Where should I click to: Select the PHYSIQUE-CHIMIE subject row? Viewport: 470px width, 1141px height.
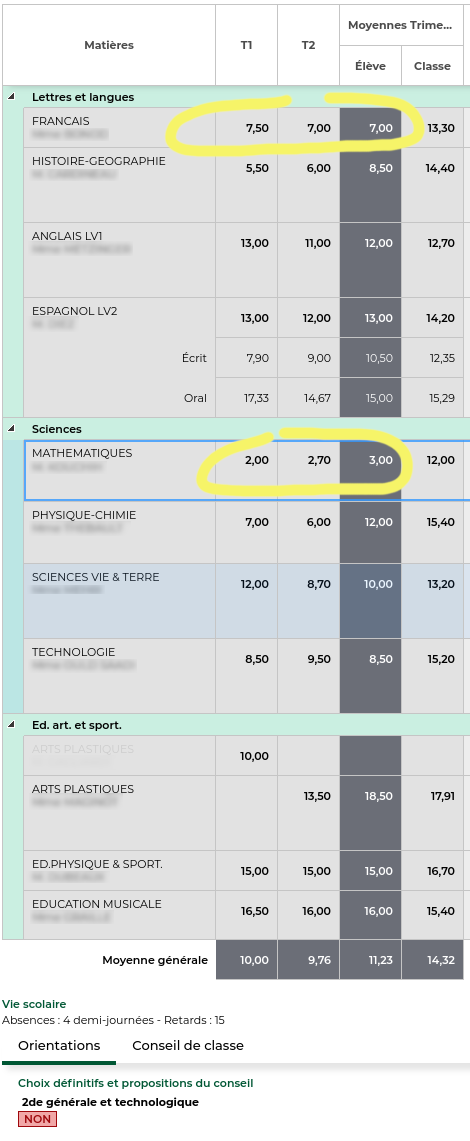tap(247, 533)
